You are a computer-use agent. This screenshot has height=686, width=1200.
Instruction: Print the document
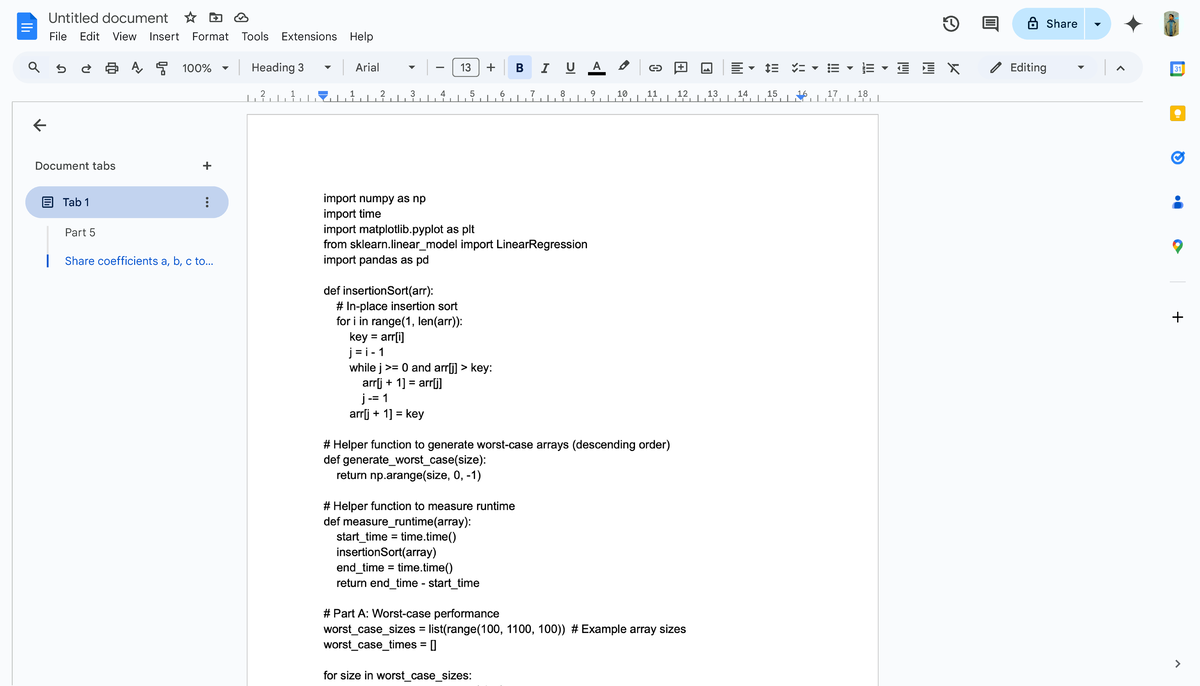(x=111, y=68)
